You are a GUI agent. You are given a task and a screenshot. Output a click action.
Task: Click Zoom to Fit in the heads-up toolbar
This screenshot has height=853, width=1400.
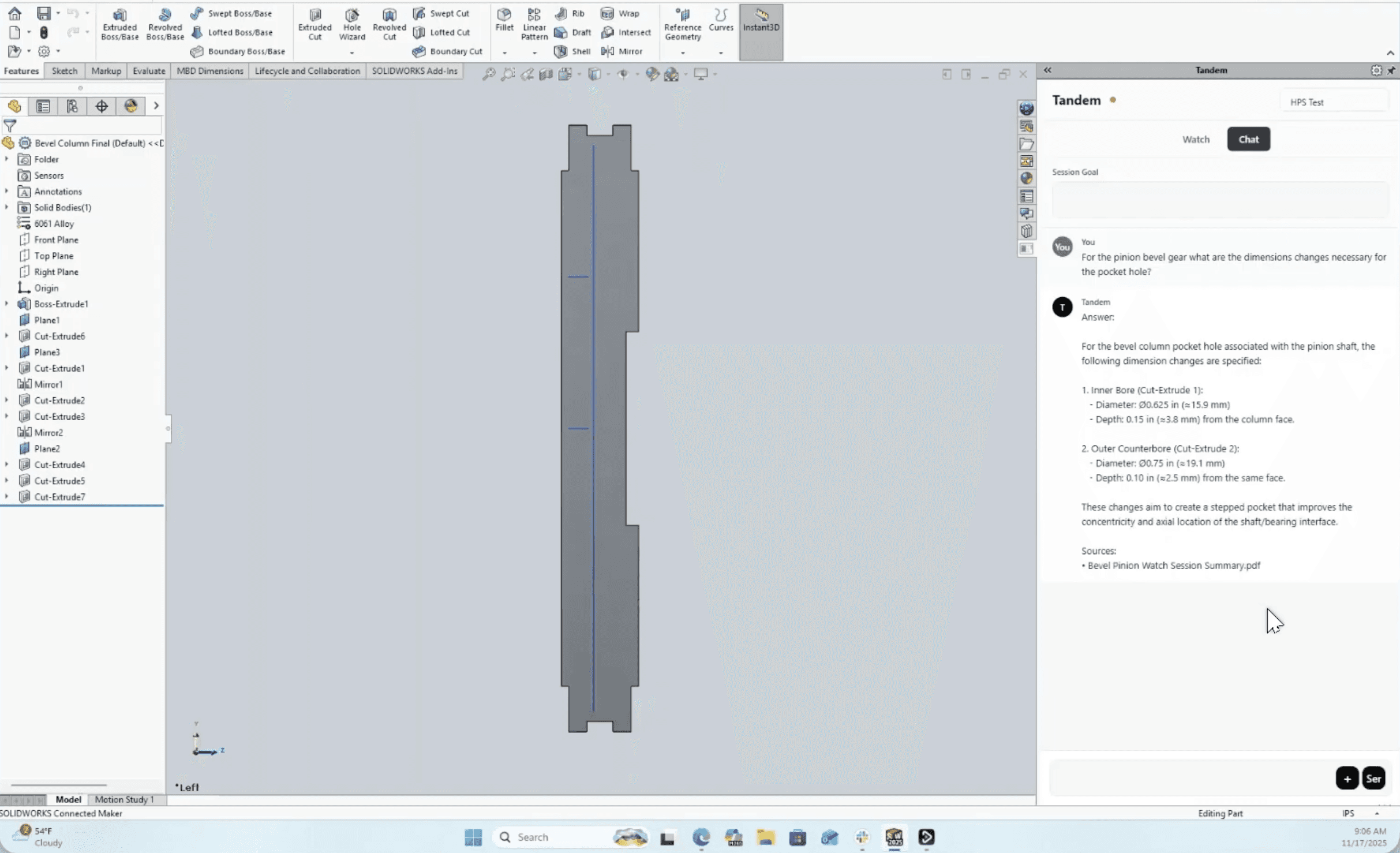[489, 74]
